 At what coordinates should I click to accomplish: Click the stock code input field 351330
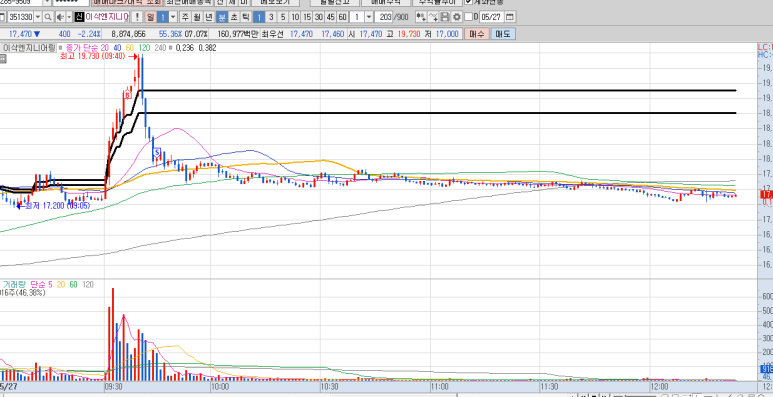point(20,17)
